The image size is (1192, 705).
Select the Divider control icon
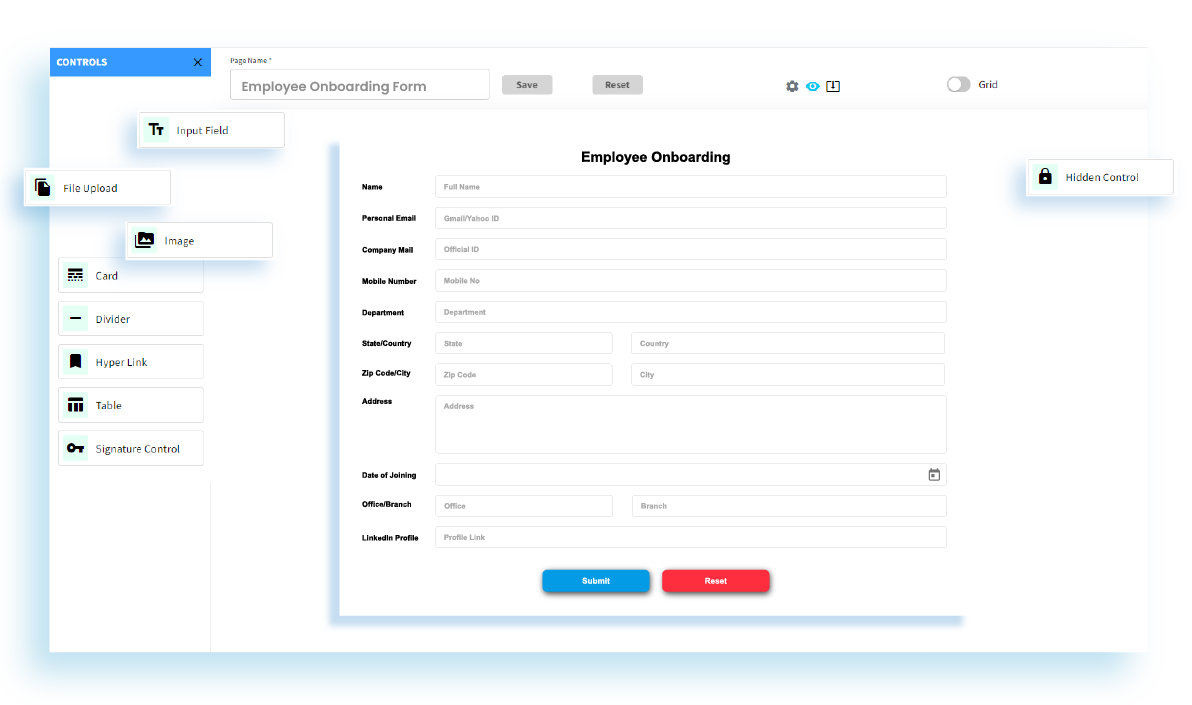pos(75,318)
